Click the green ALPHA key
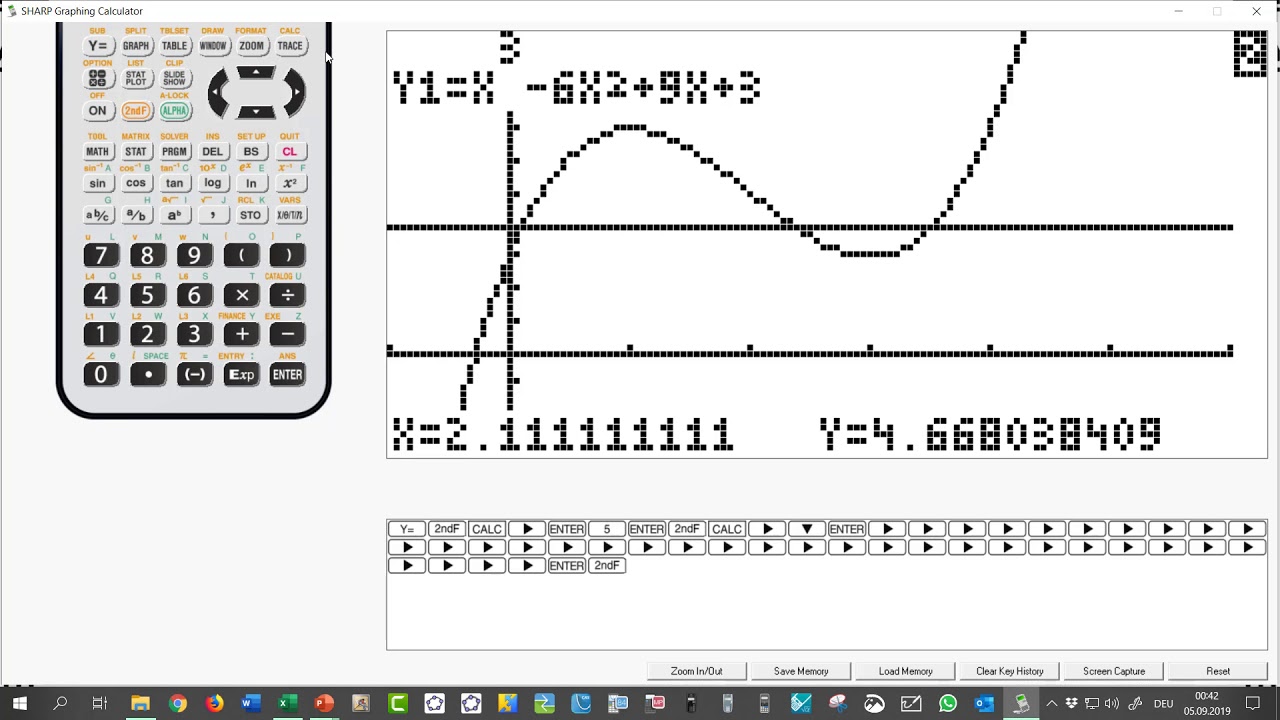 174,111
